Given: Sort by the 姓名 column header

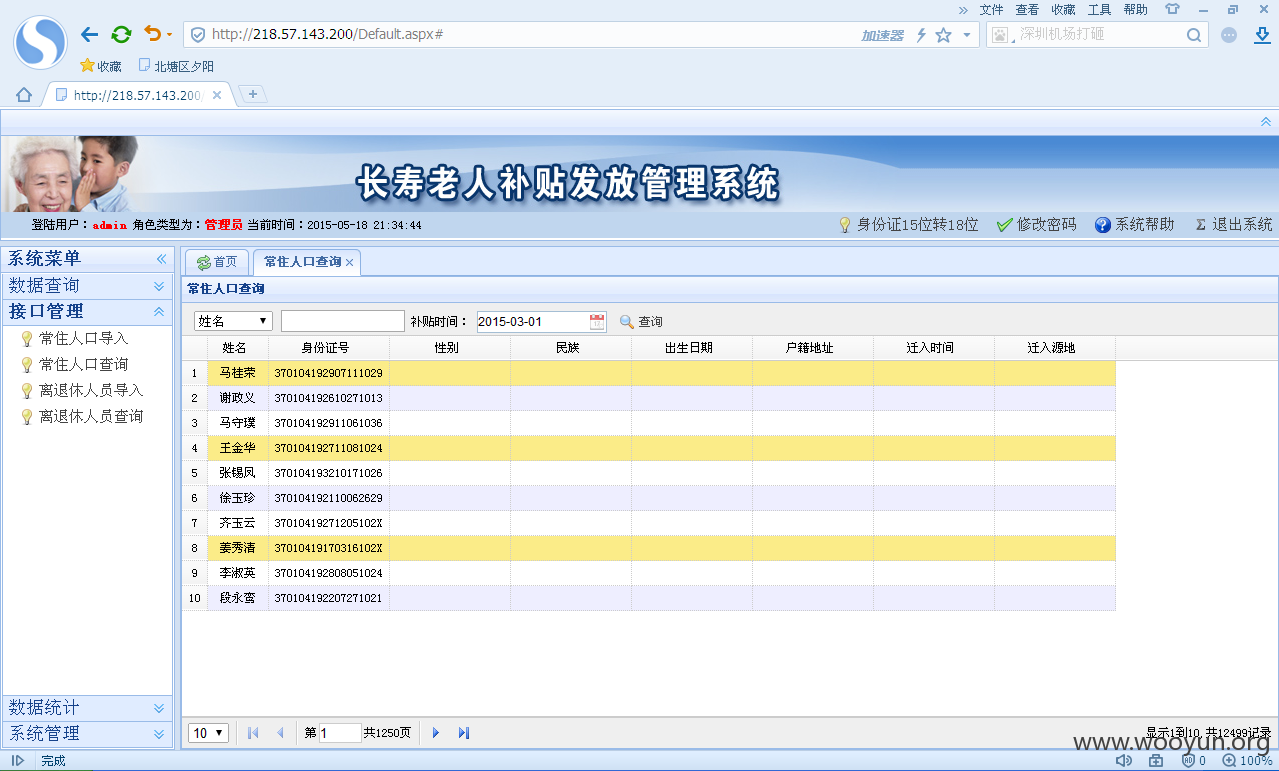Looking at the screenshot, I should [238, 348].
